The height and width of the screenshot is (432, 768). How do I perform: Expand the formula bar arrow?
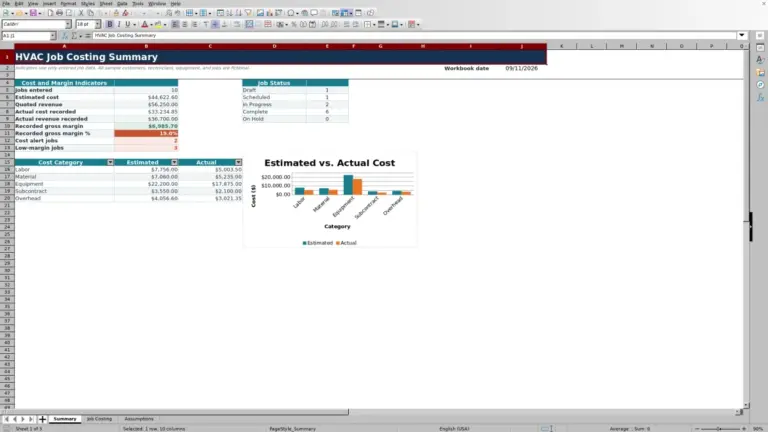pyautogui.click(x=742, y=35)
